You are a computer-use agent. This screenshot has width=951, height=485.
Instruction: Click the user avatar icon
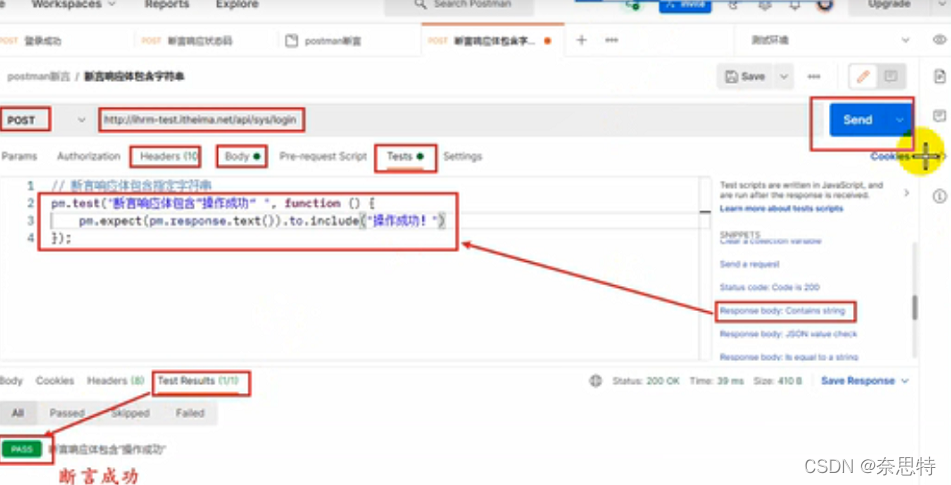point(824,5)
